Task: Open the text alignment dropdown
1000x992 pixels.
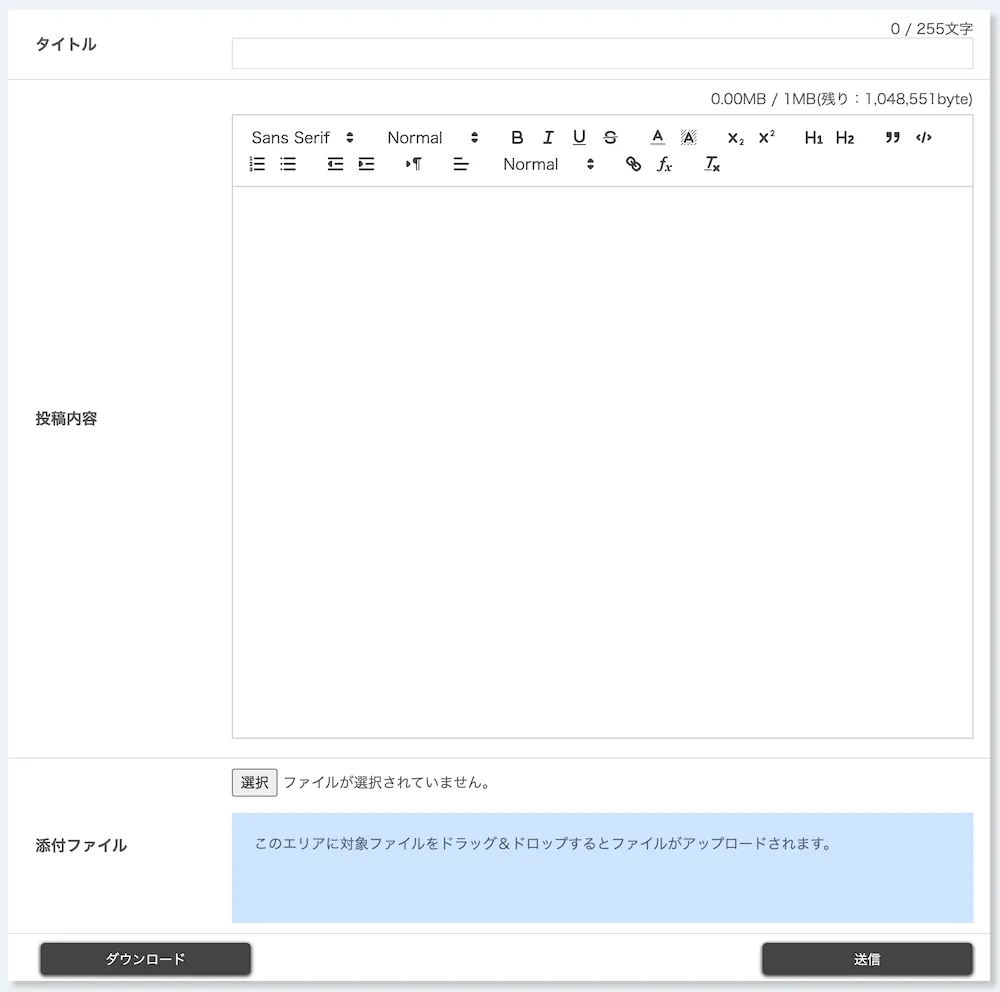Action: pos(461,164)
